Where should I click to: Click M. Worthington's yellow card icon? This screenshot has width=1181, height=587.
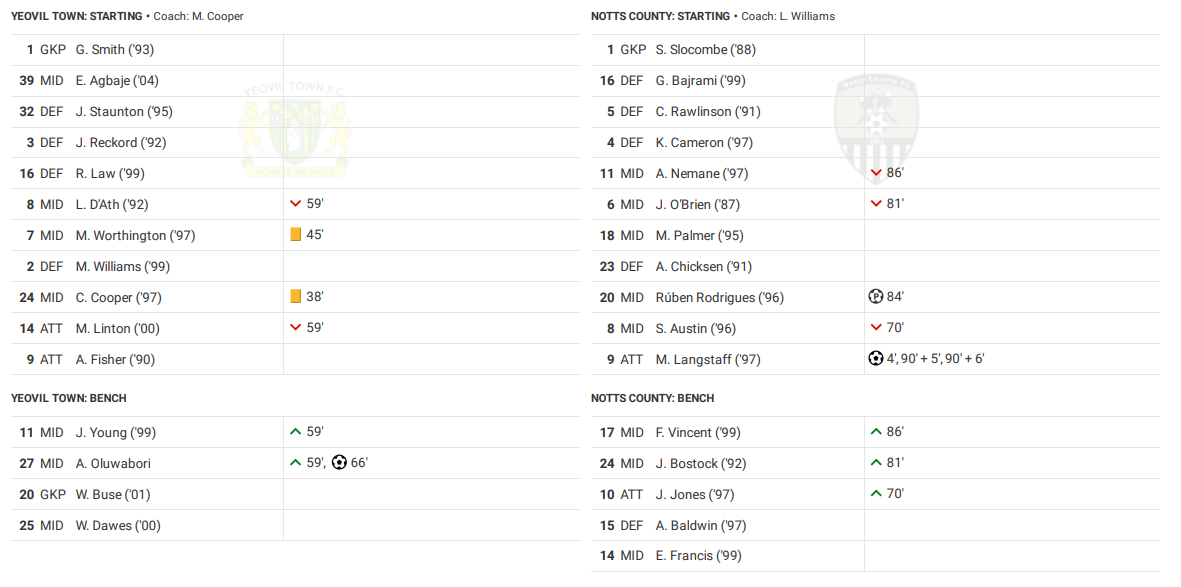pos(295,235)
